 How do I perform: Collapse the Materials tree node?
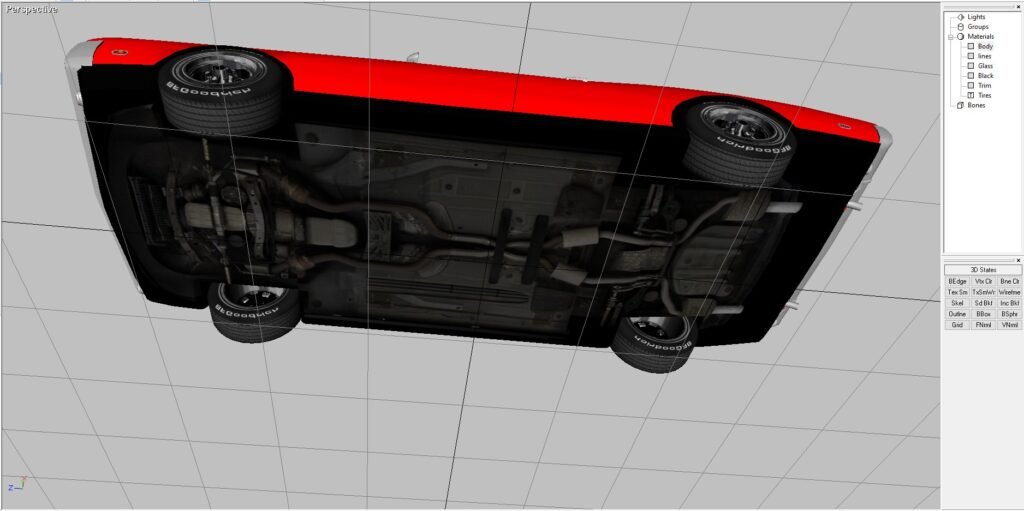pyautogui.click(x=950, y=37)
